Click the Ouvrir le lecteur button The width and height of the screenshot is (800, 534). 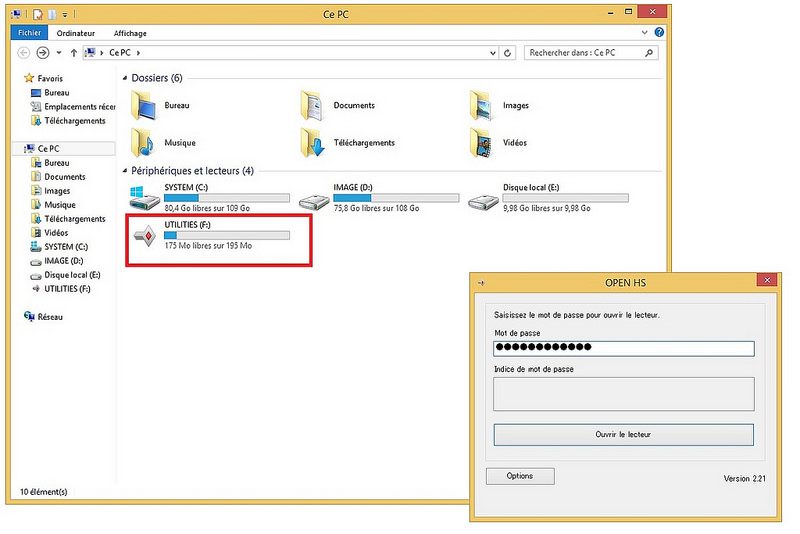(x=623, y=435)
